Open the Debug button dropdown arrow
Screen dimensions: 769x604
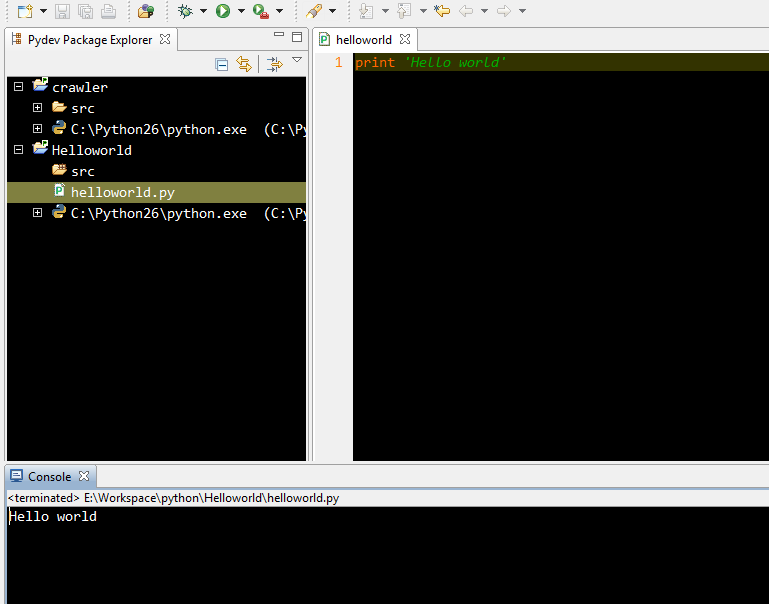click(x=203, y=11)
